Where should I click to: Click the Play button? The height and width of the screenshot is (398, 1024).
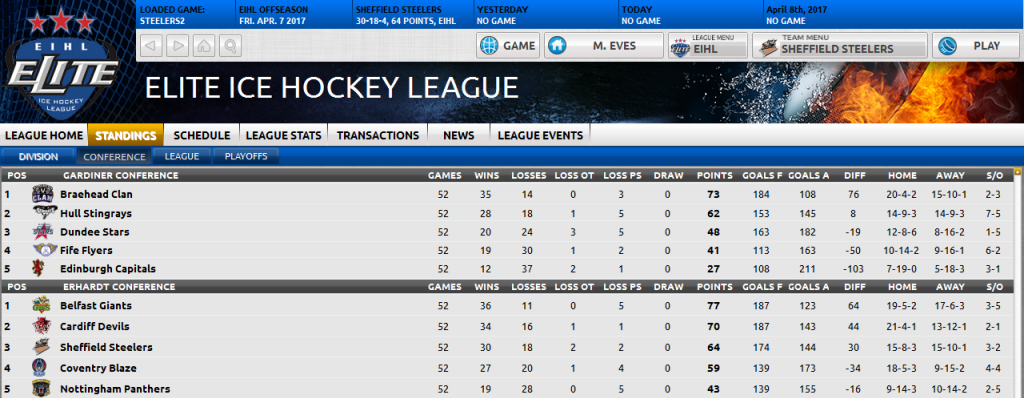point(975,46)
